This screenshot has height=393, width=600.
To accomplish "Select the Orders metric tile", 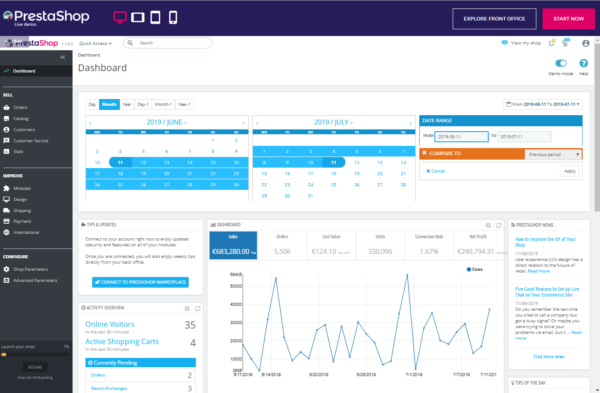I will (x=282, y=245).
